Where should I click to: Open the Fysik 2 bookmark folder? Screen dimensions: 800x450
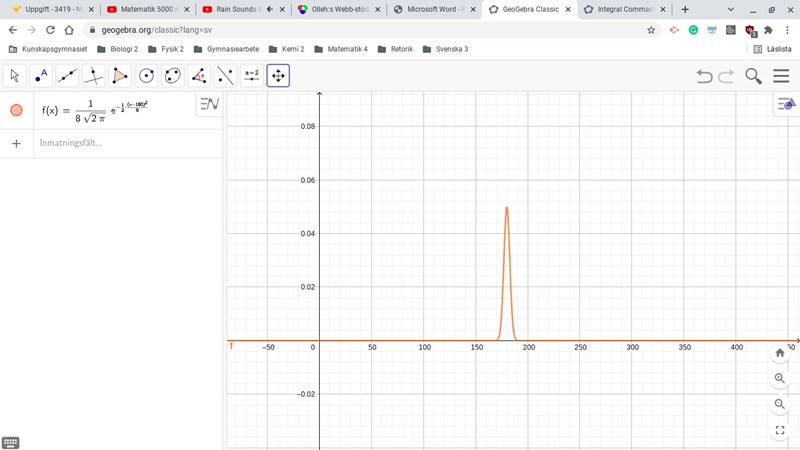pyautogui.click(x=166, y=49)
